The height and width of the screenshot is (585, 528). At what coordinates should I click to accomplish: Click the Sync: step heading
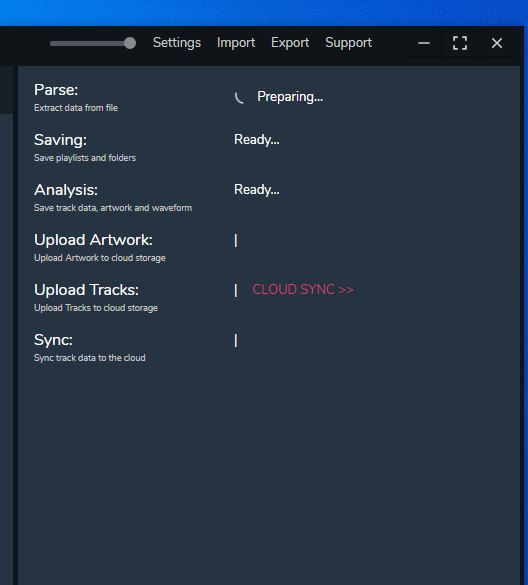click(x=53, y=340)
